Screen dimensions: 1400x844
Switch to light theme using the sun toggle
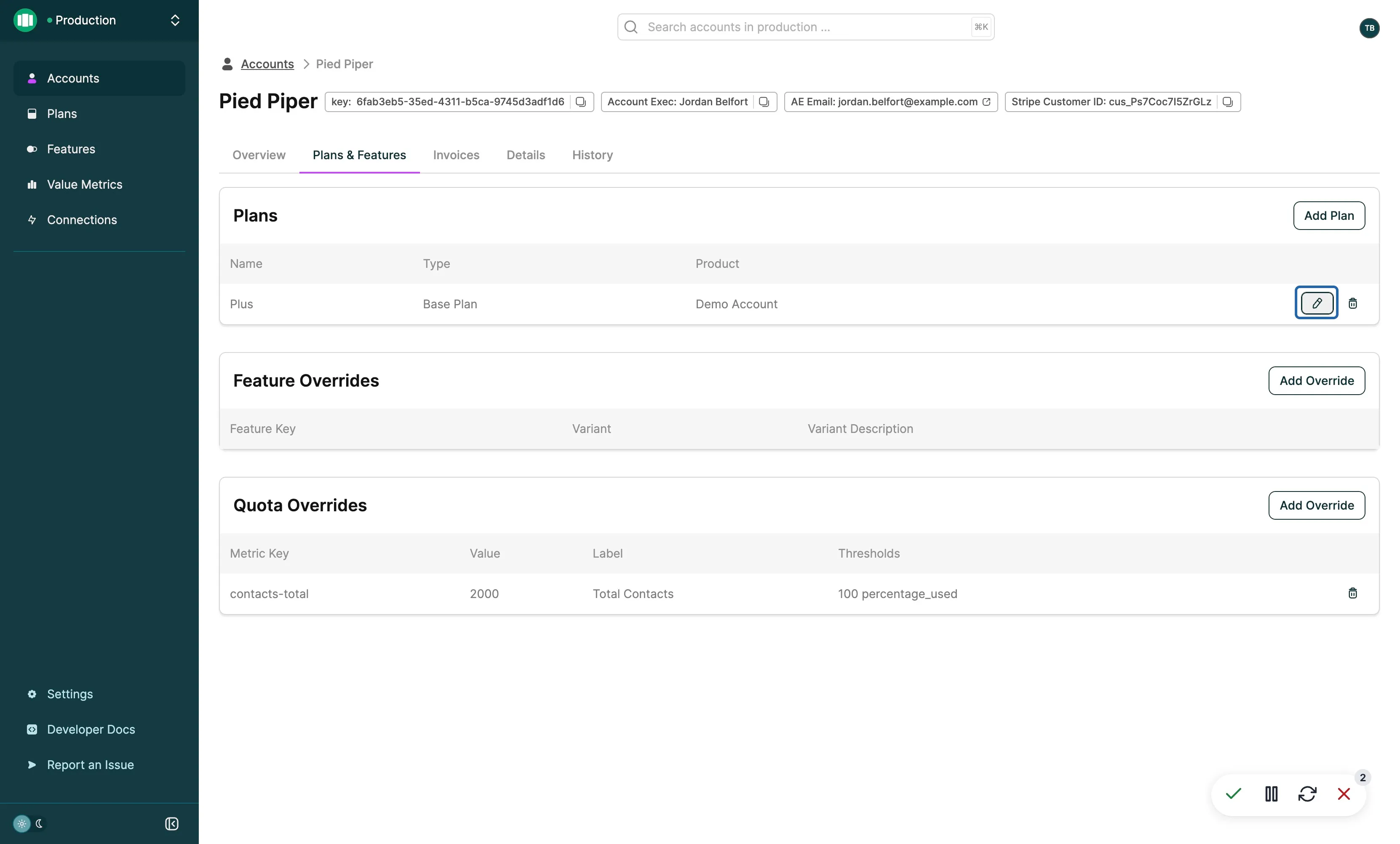(x=21, y=823)
